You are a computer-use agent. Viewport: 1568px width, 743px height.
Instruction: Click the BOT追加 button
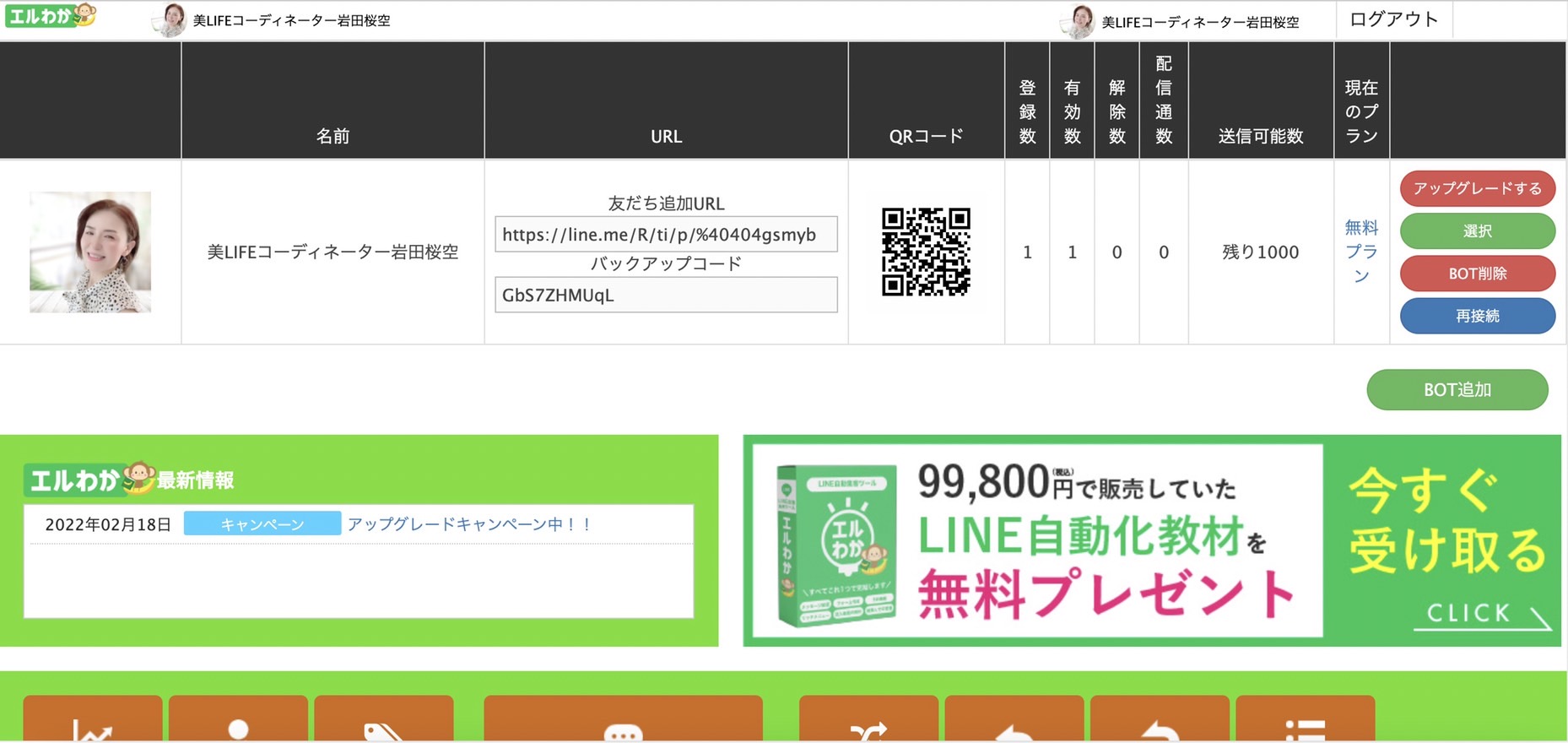pyautogui.click(x=1457, y=389)
